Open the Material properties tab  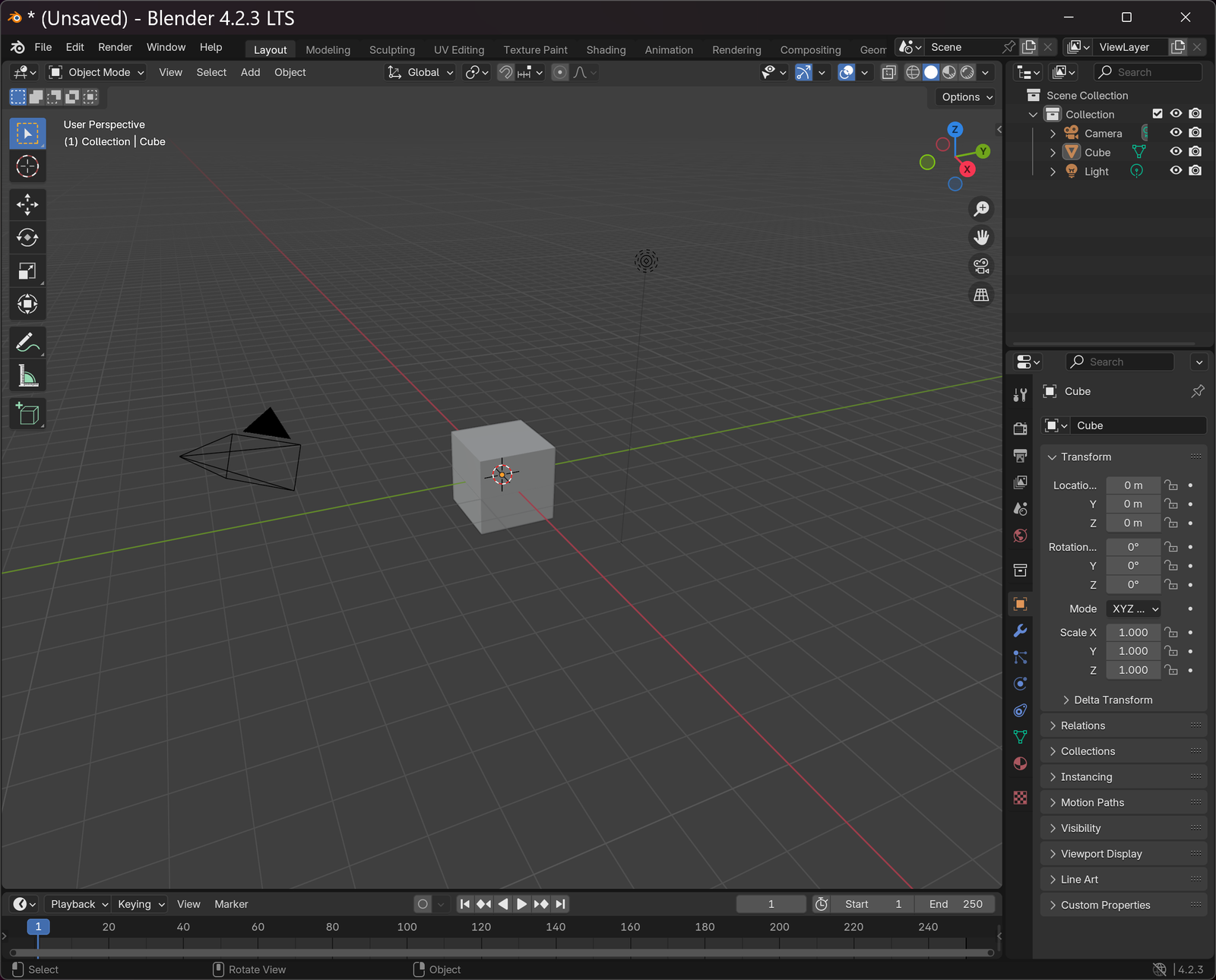click(1020, 763)
